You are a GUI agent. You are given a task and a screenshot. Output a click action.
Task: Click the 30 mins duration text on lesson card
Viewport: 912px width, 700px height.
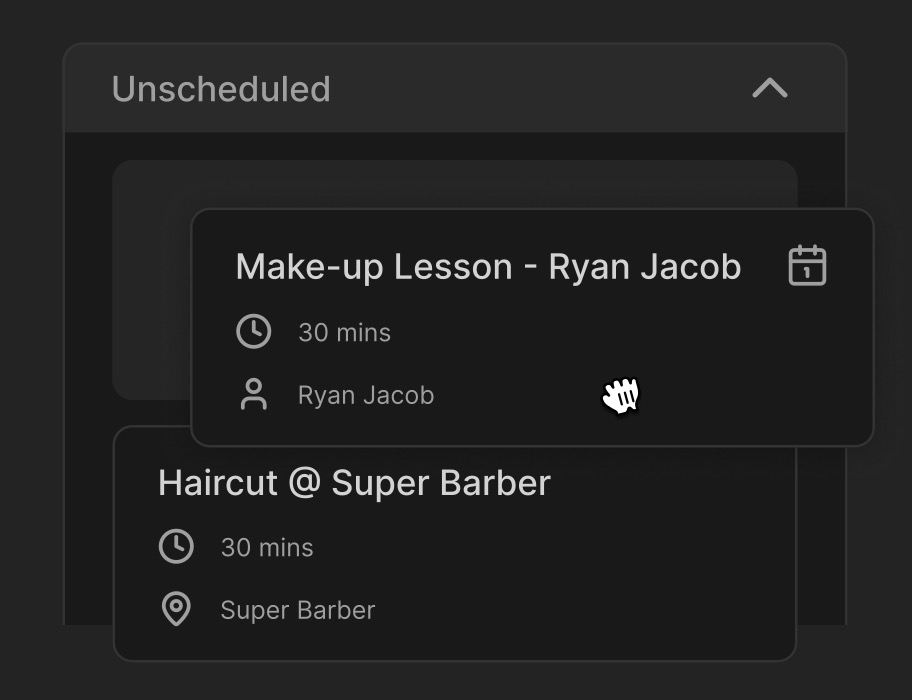344,332
